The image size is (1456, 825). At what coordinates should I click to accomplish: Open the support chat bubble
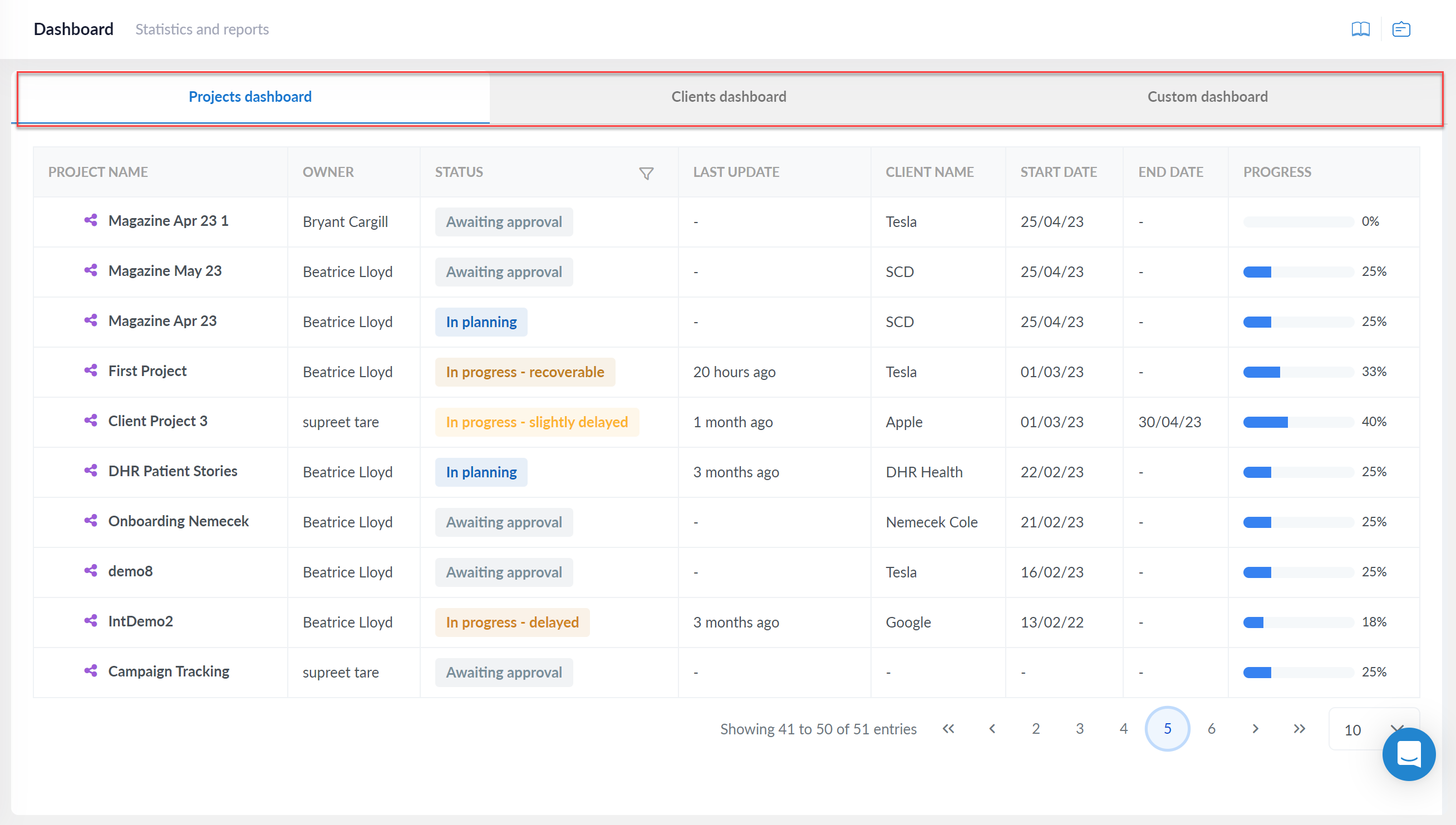pyautogui.click(x=1409, y=754)
